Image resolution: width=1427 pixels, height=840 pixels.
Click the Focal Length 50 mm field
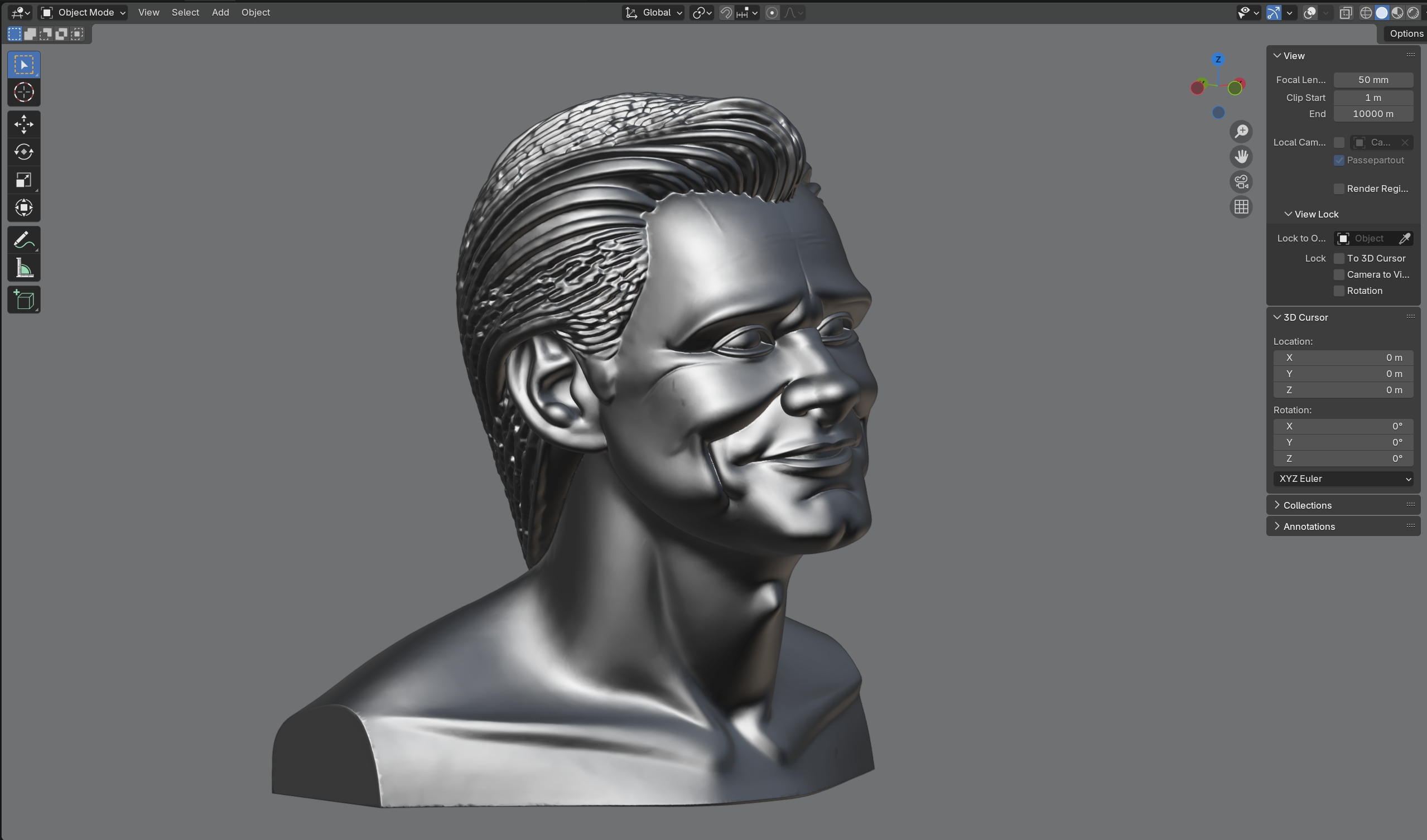(x=1373, y=80)
